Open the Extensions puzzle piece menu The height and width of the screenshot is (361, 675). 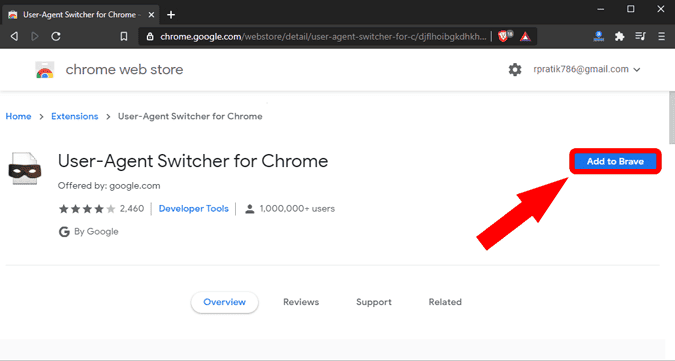619,37
